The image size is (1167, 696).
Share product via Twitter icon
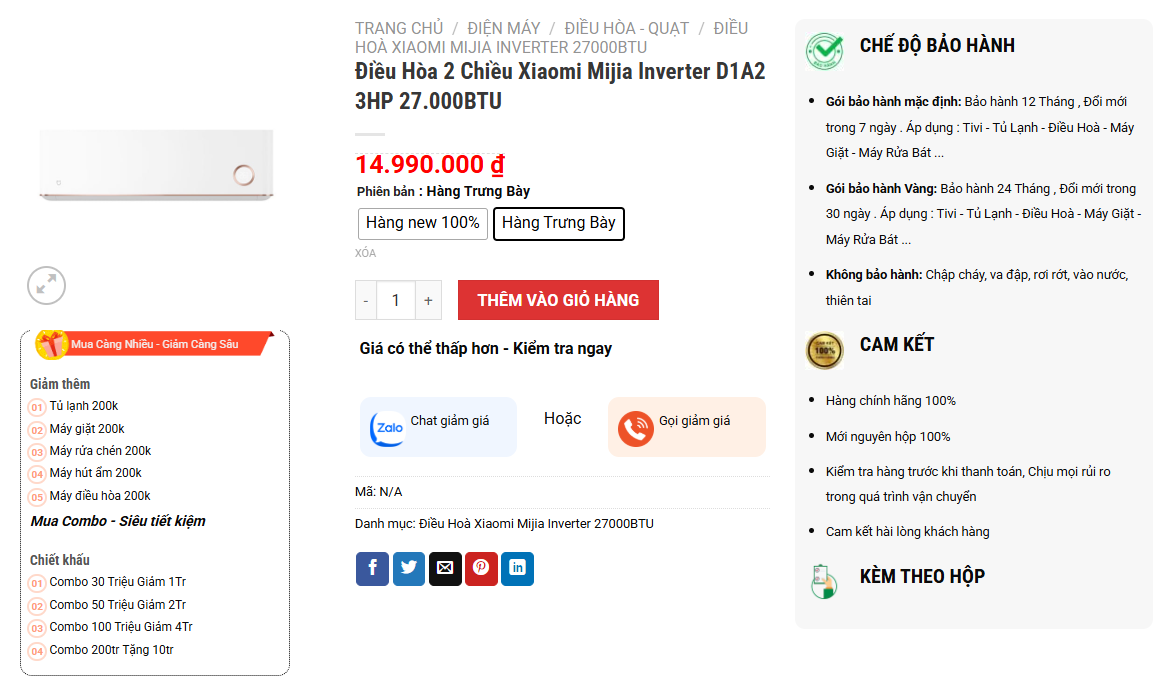click(409, 569)
